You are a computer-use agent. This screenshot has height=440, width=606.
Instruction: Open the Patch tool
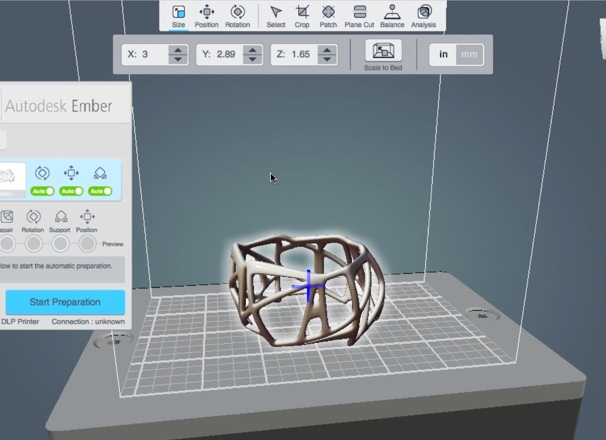coord(328,16)
